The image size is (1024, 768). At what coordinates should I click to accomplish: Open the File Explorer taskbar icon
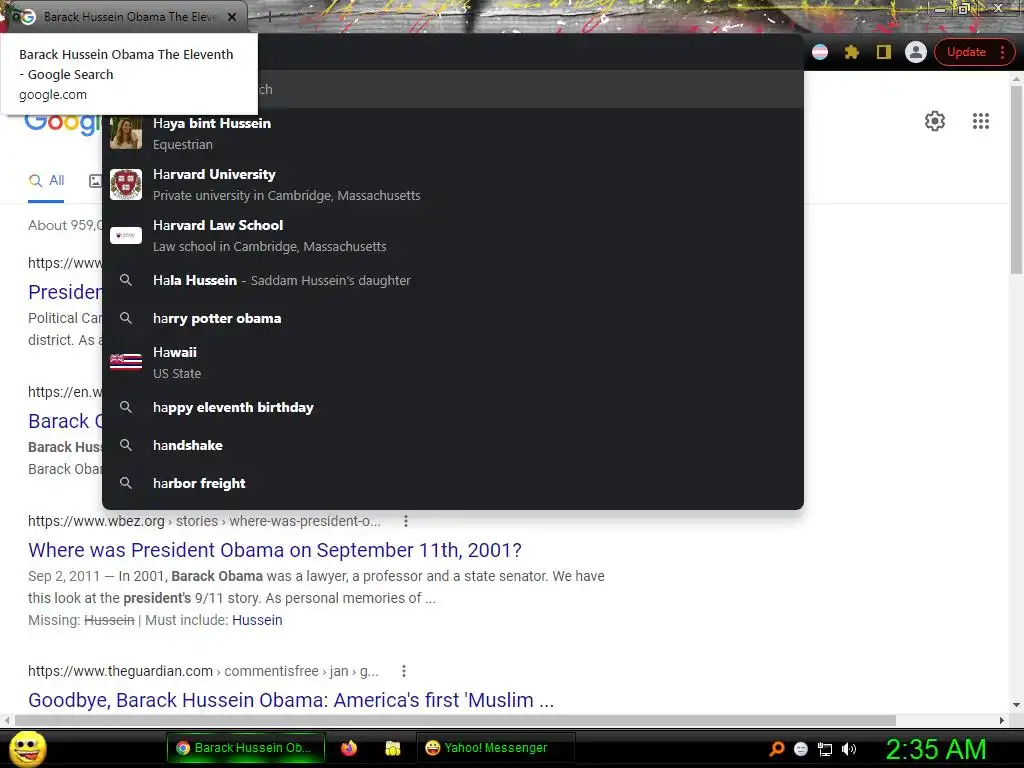[x=392, y=748]
